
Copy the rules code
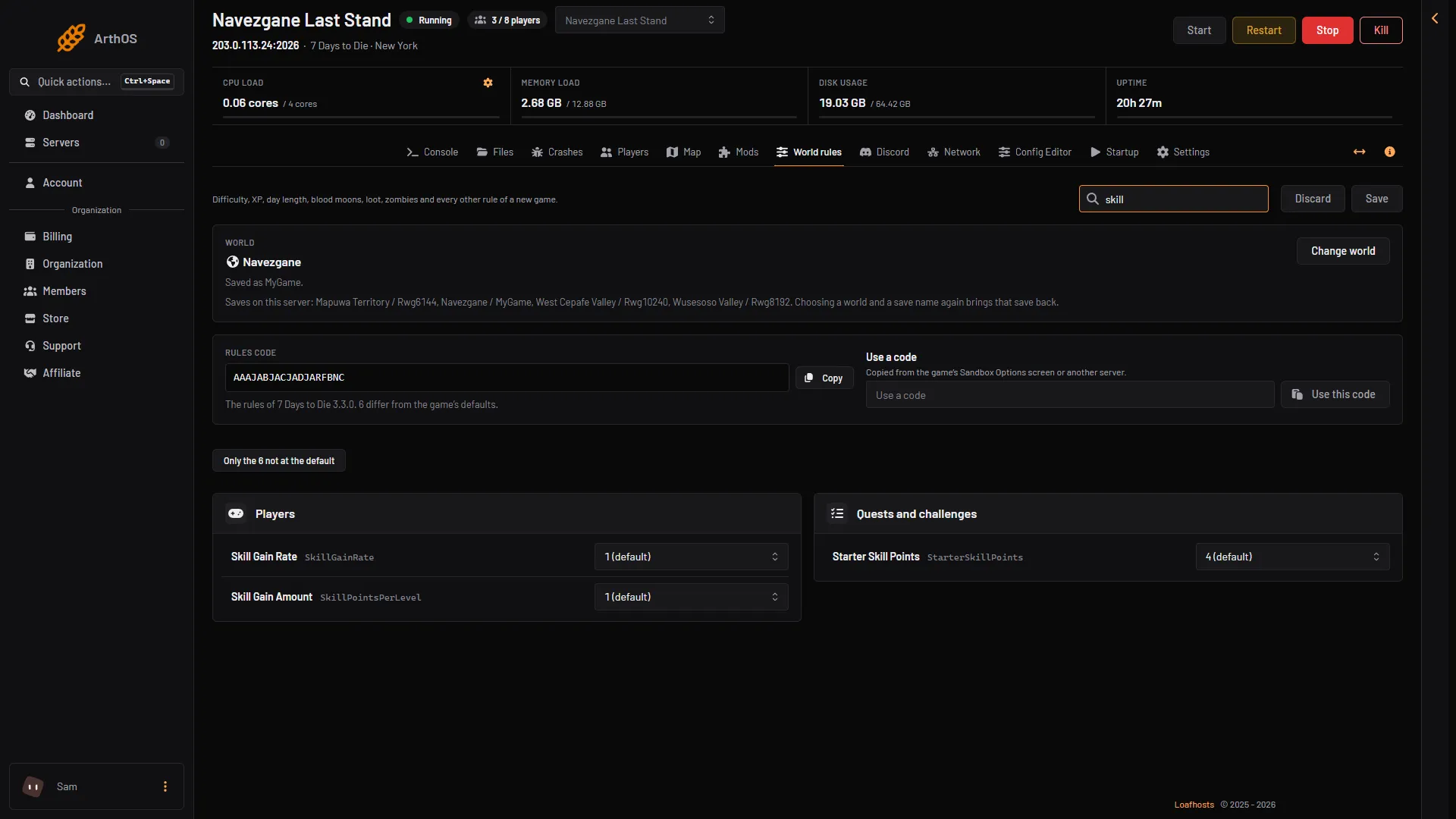(x=824, y=378)
